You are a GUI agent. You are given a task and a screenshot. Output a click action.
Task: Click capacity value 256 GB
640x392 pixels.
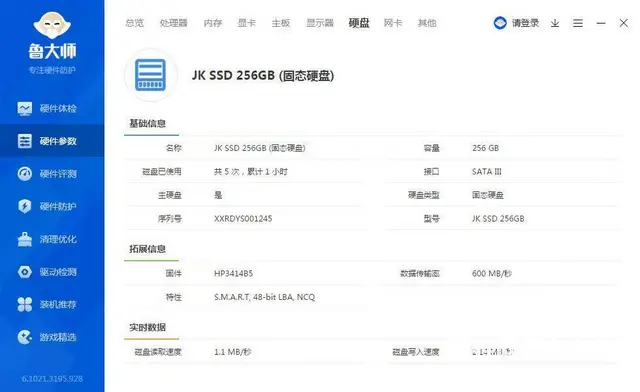(x=485, y=148)
